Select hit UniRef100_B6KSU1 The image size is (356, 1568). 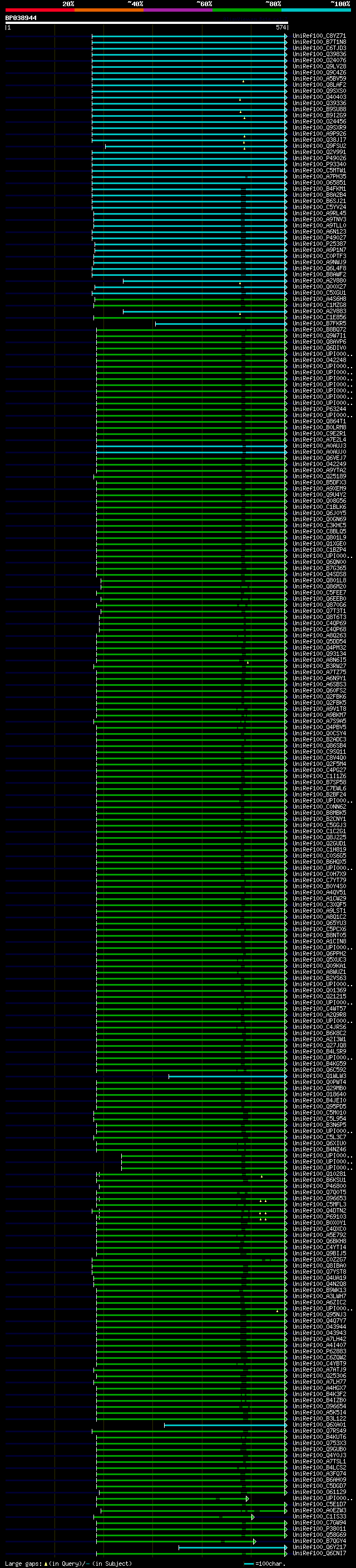tap(319, 1180)
